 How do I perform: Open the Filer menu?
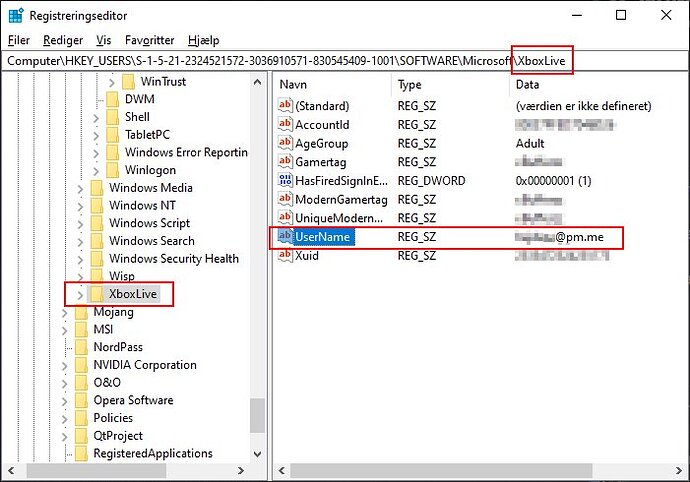click(x=19, y=40)
